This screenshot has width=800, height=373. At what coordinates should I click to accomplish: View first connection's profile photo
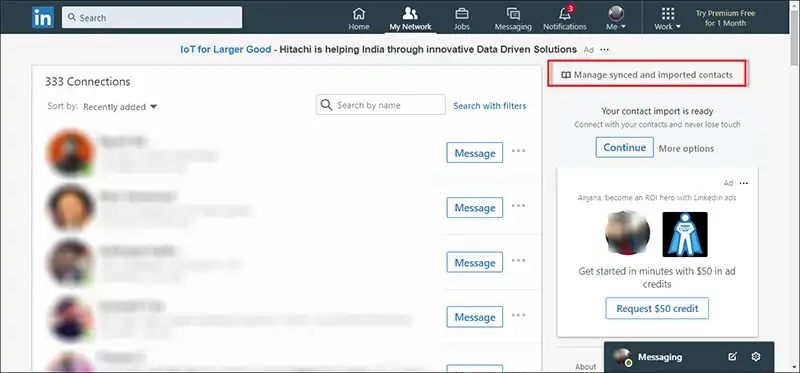(x=70, y=152)
